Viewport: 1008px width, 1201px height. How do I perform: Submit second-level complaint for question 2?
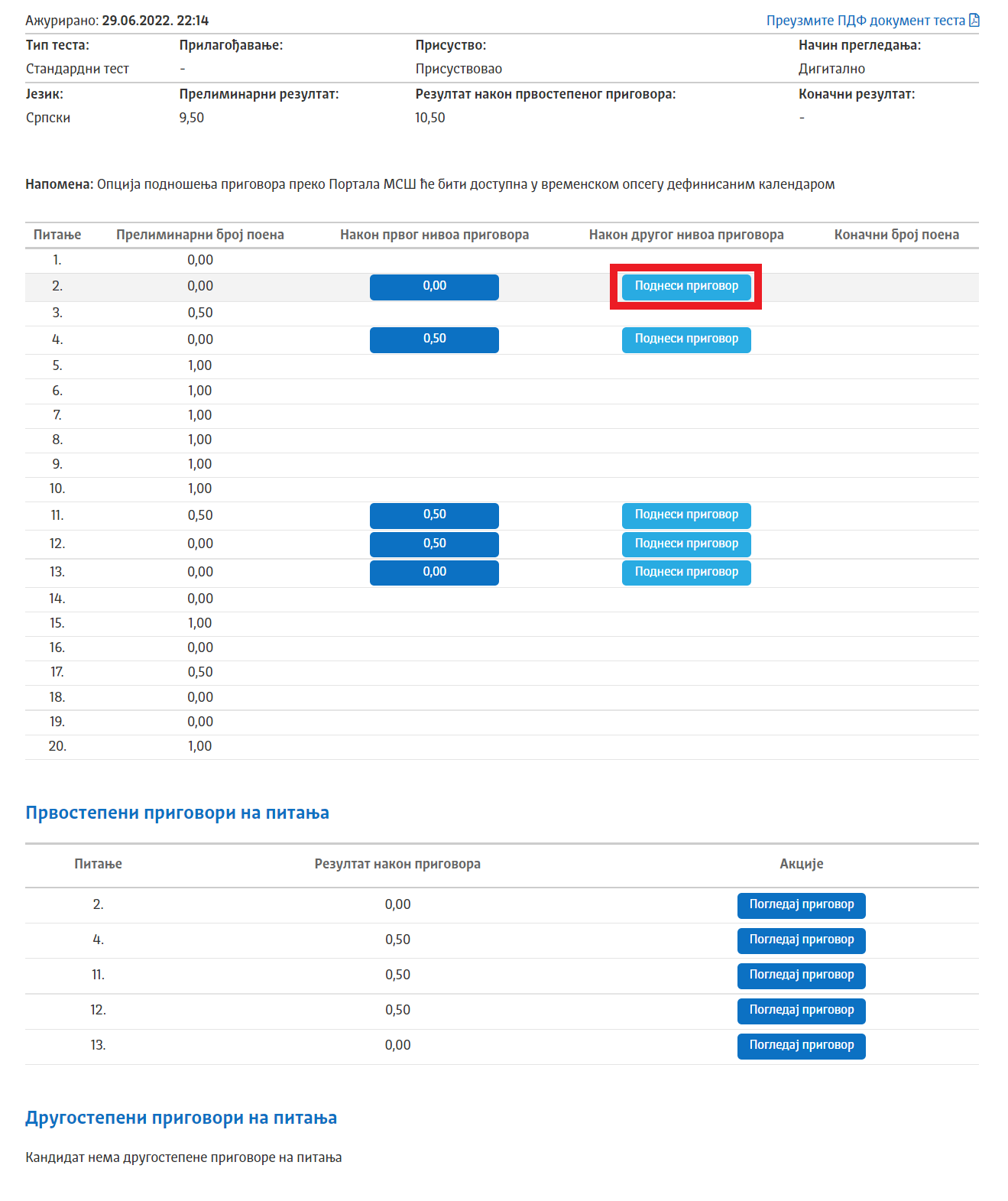click(x=686, y=287)
